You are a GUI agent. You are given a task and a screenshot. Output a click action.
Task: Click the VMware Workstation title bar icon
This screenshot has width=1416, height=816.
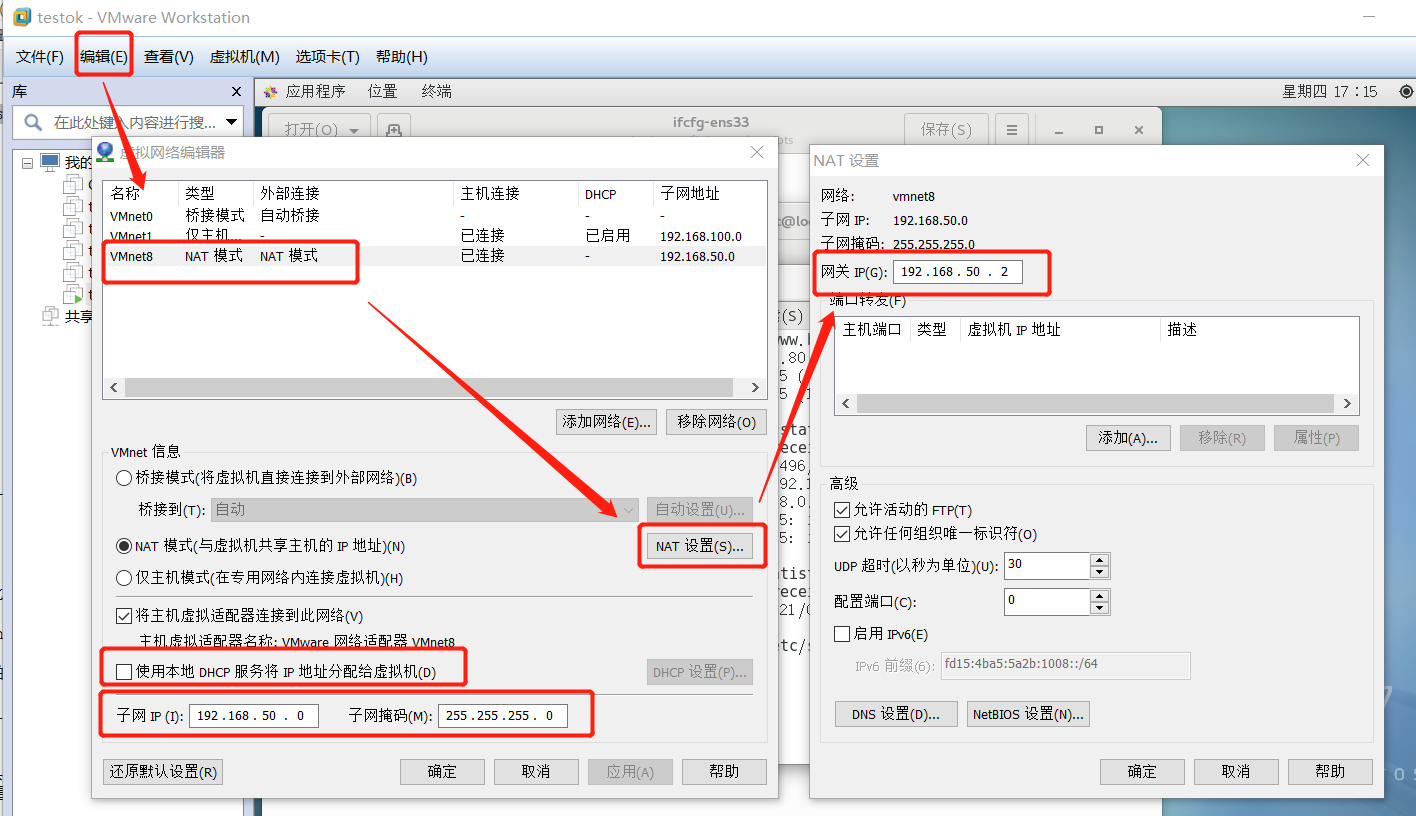click(21, 17)
